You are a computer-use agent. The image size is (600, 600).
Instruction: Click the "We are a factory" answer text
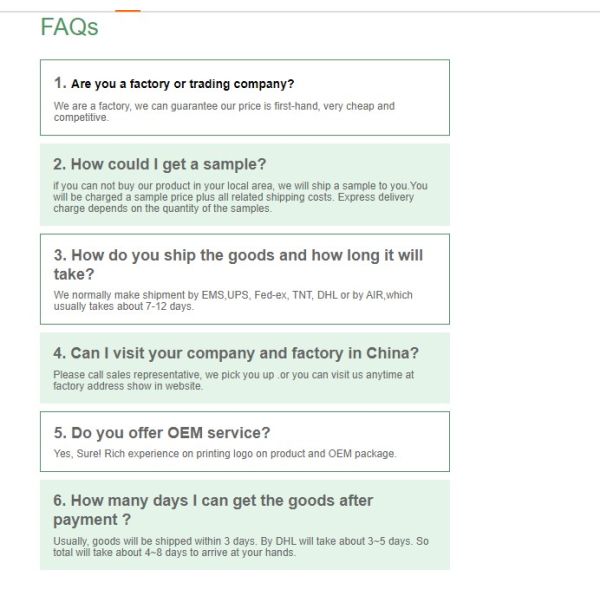tap(223, 111)
